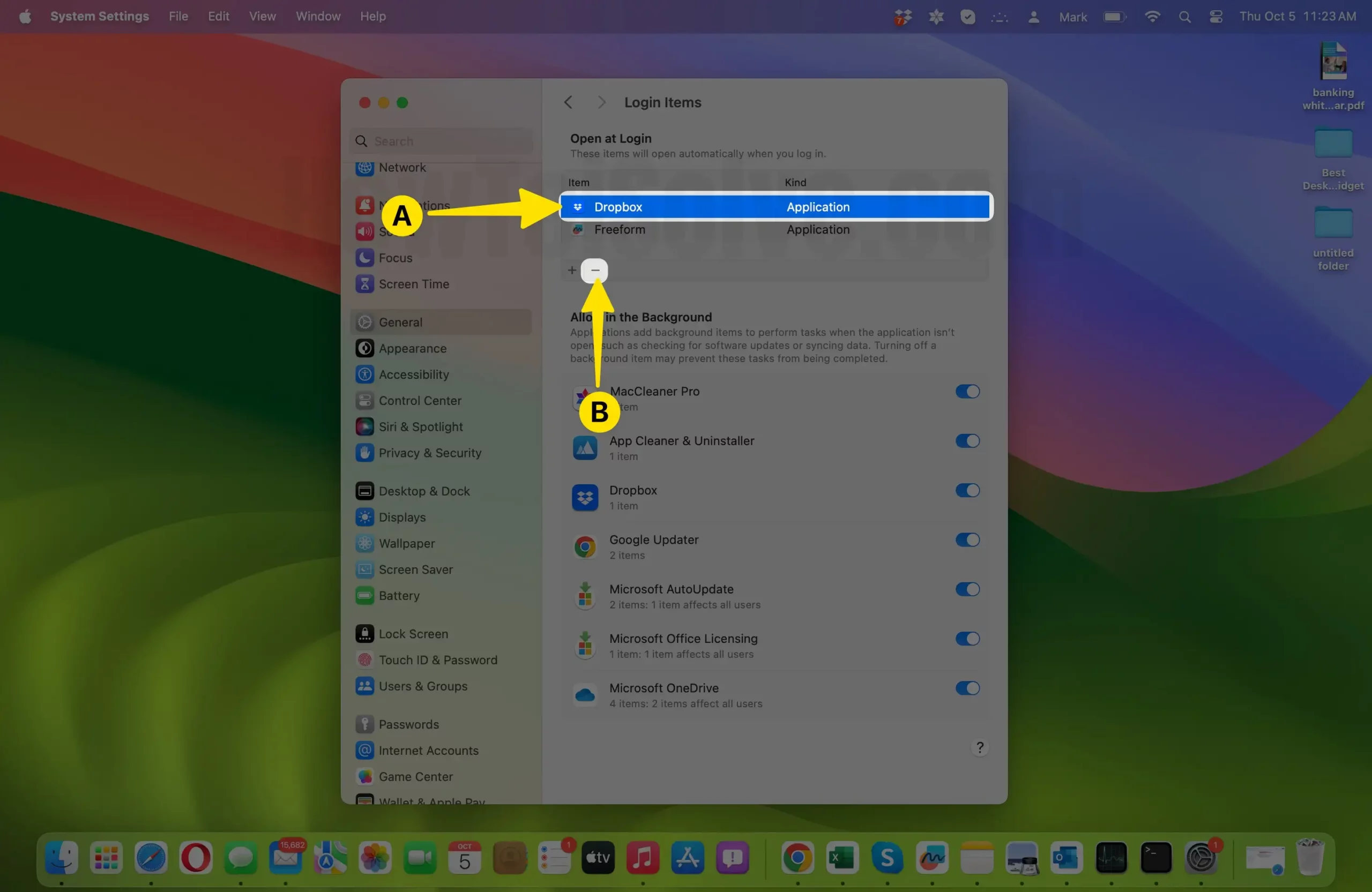This screenshot has height=892, width=1372.
Task: Select General in the sidebar
Action: (x=441, y=322)
